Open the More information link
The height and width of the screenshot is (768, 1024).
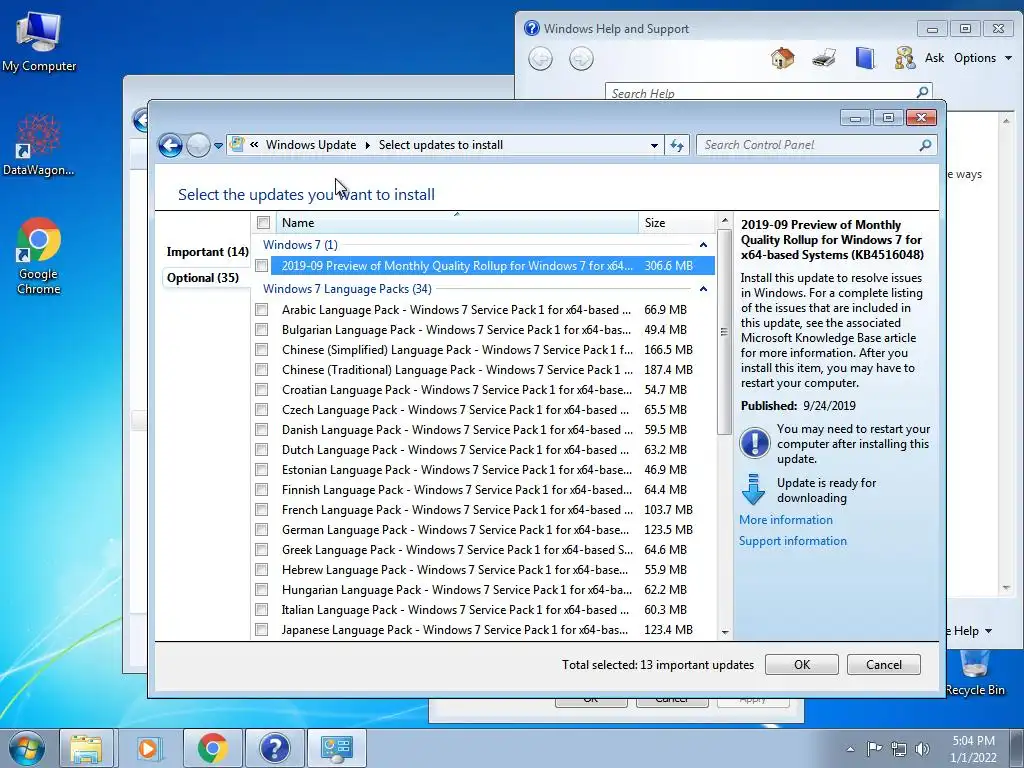(x=786, y=520)
